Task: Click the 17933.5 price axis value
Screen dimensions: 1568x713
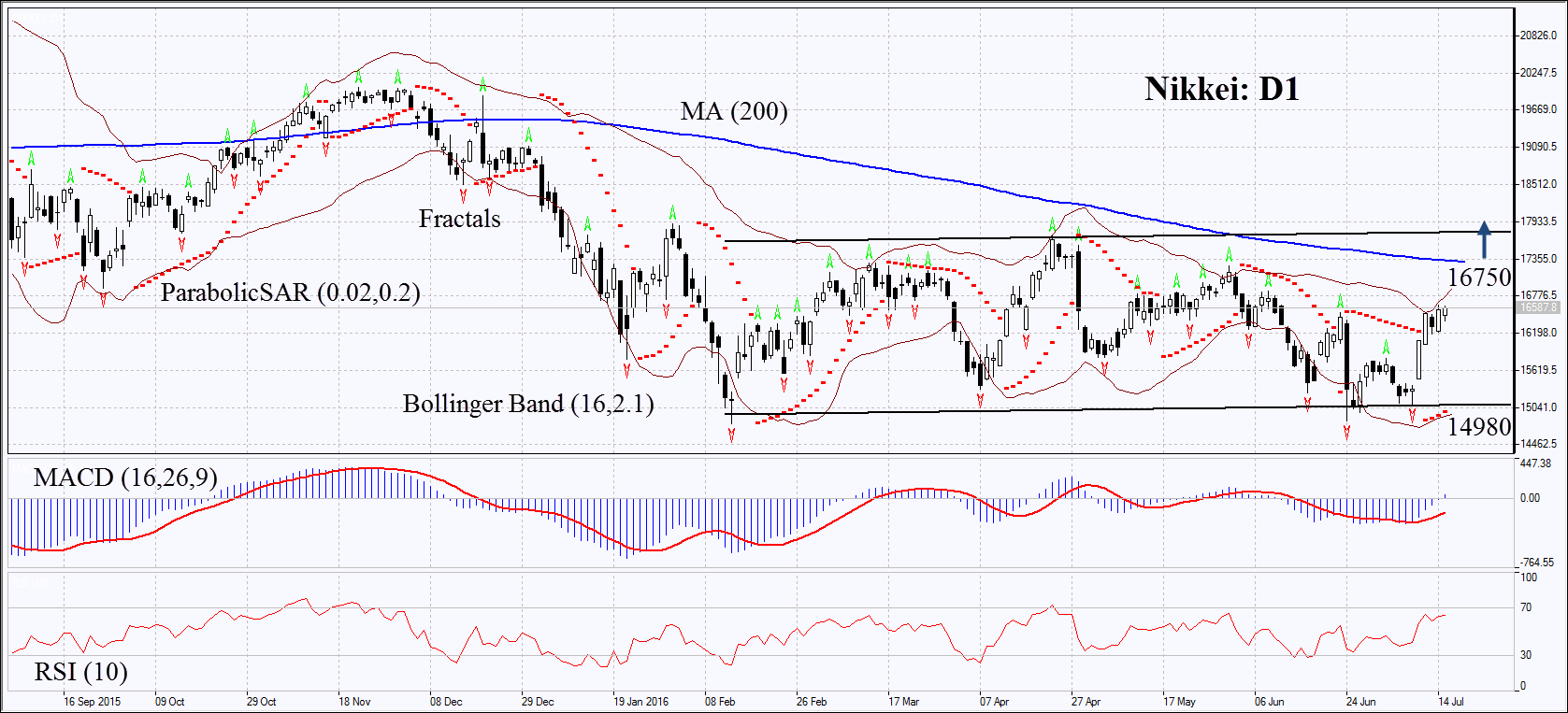Action: pos(1539,221)
